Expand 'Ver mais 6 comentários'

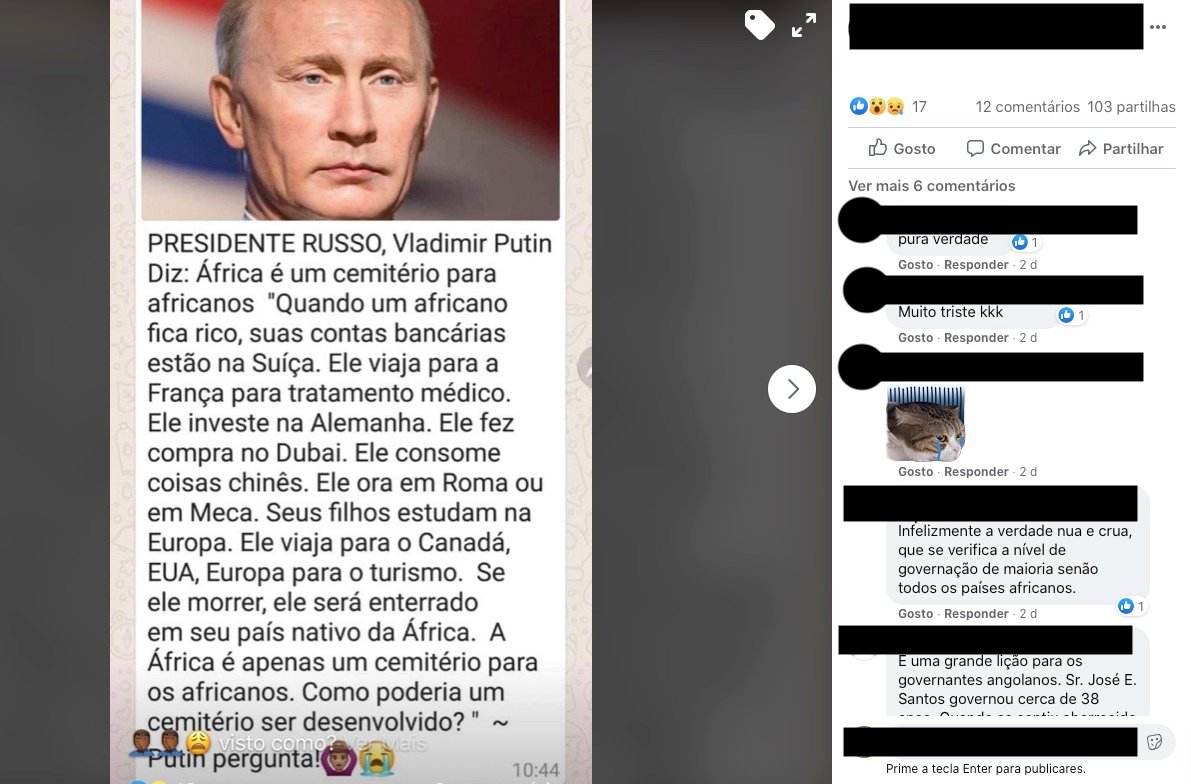point(931,185)
